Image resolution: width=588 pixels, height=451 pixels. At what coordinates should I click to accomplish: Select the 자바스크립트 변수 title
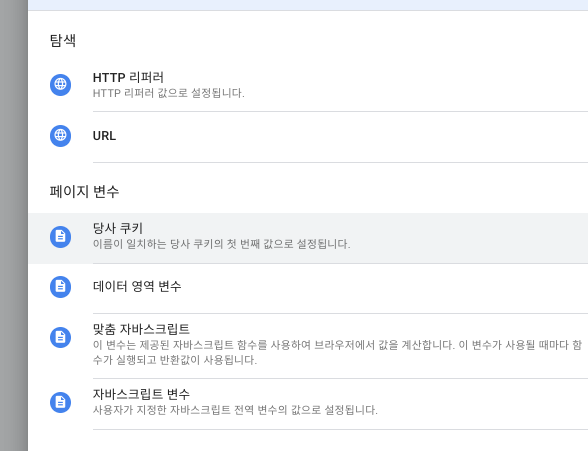pyautogui.click(x=141, y=394)
